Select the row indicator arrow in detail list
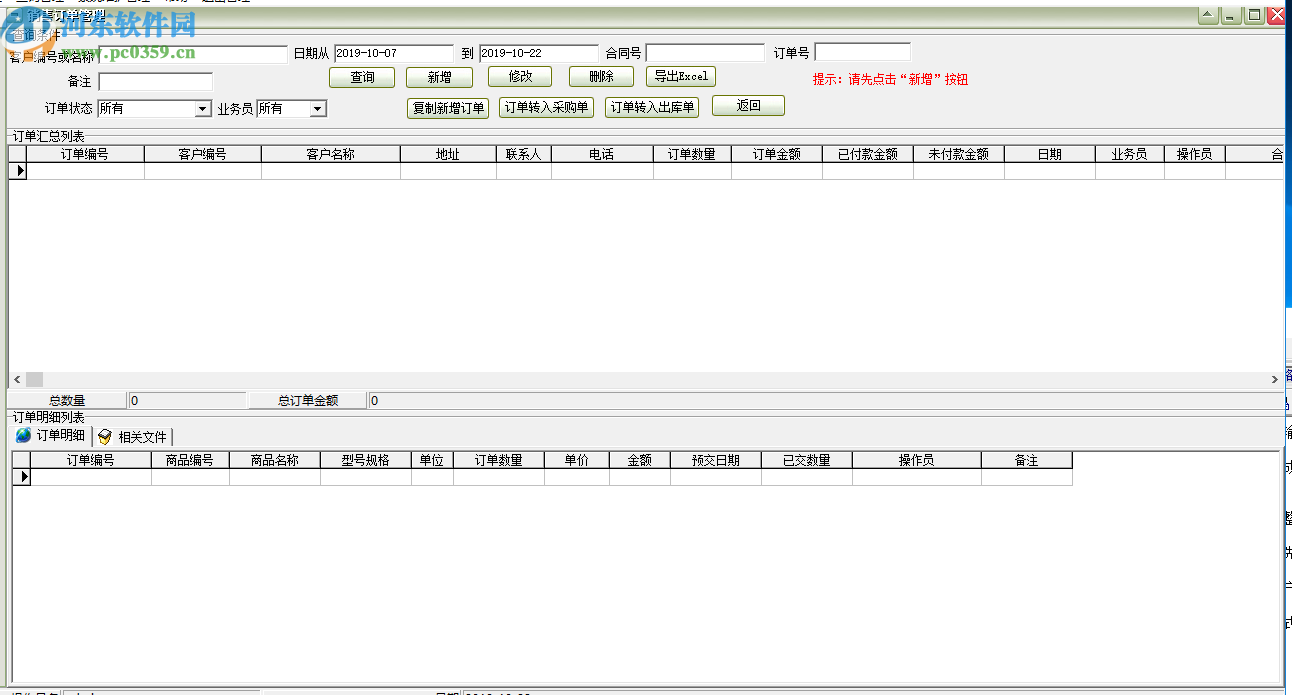Image resolution: width=1292 pixels, height=695 pixels. (21, 477)
